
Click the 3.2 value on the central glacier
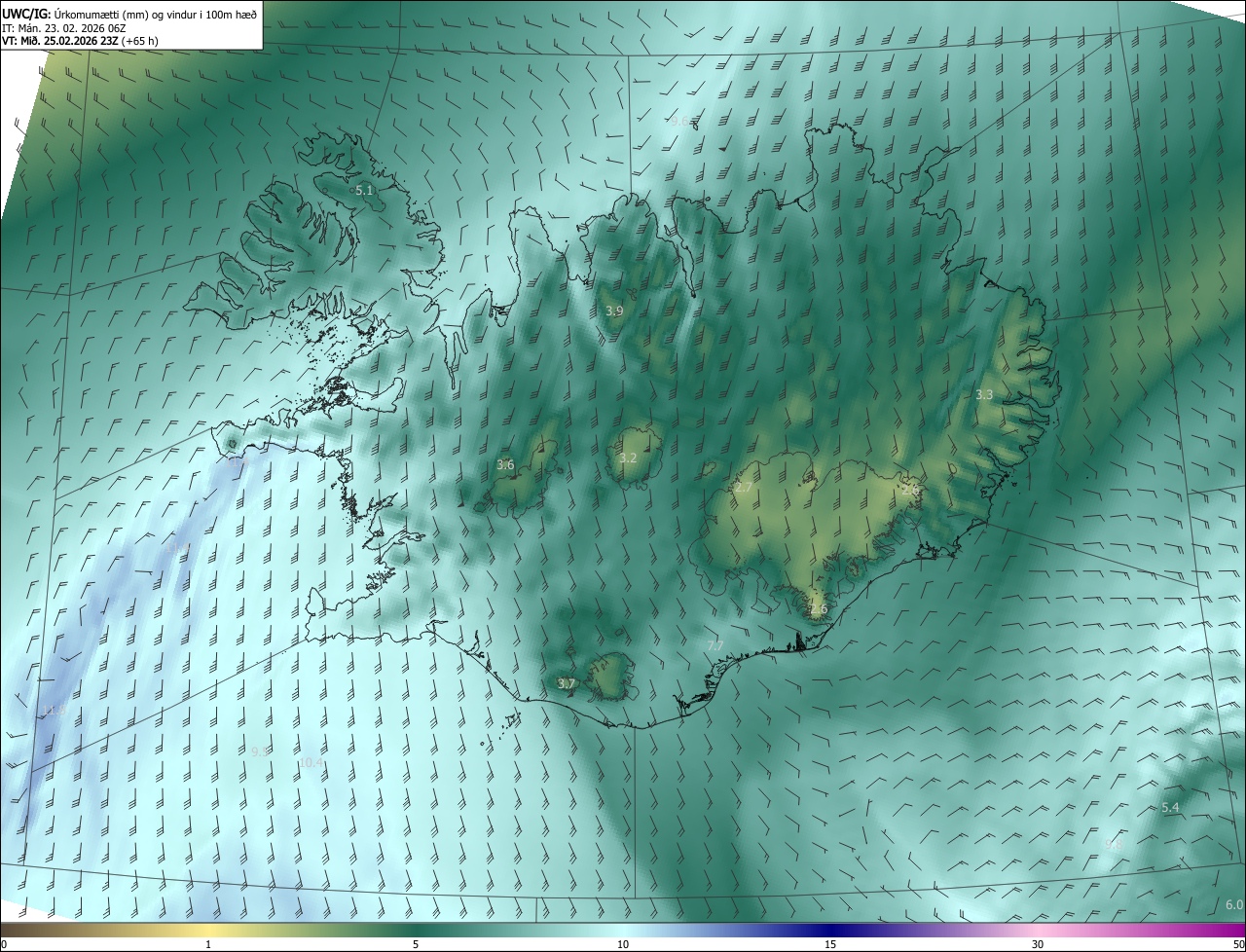[x=628, y=458]
